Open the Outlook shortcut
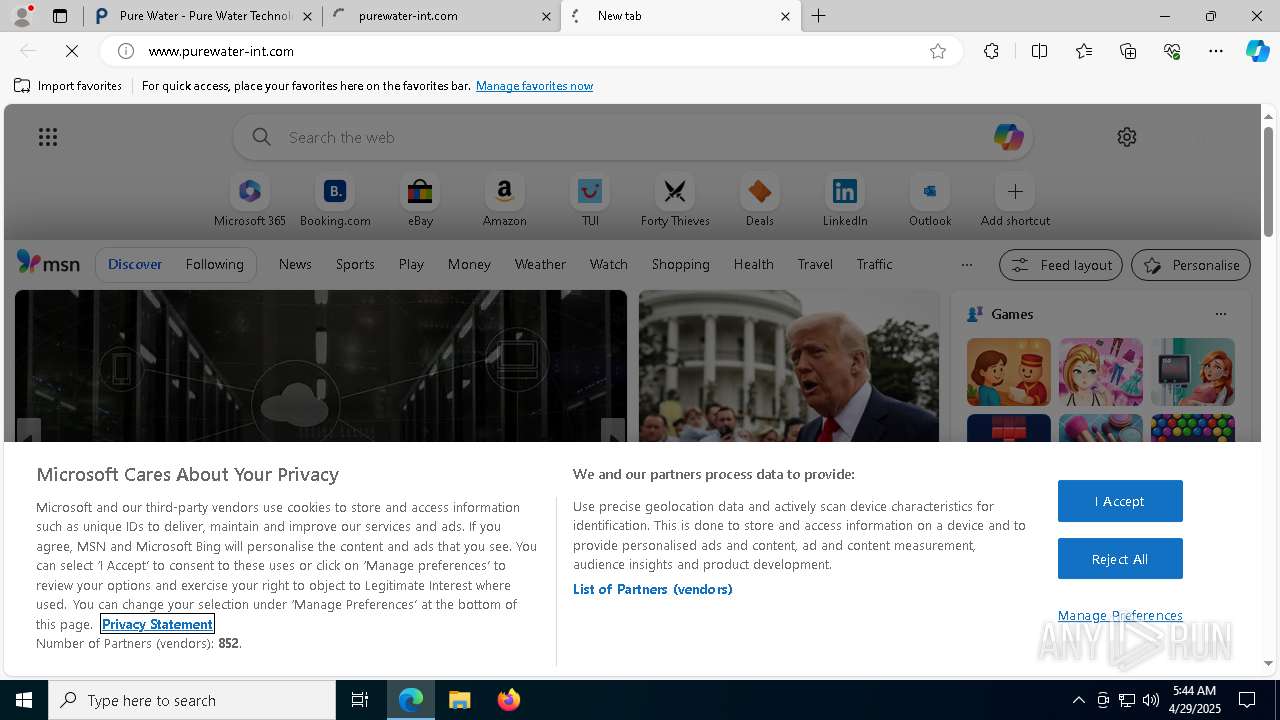Viewport: 1280px width, 720px height. coord(930,201)
